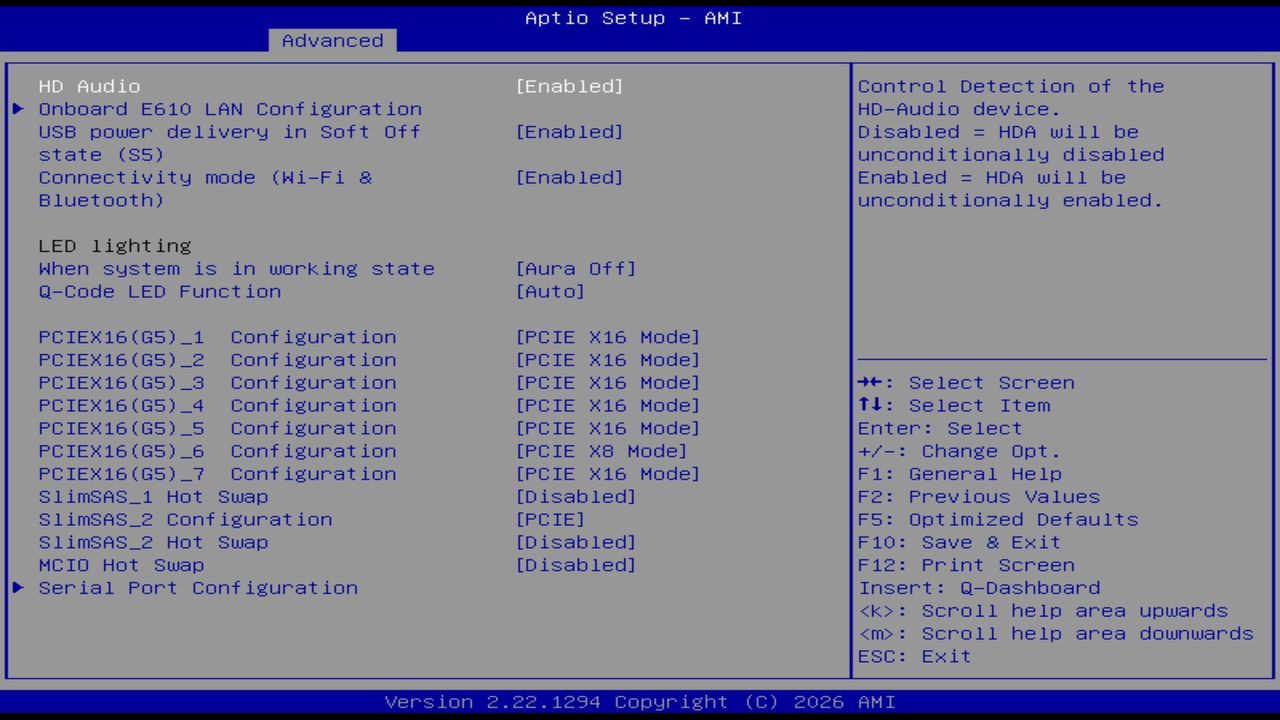
Task: Open the SlimSAS_2 Configuration PCIE option
Action: point(551,519)
